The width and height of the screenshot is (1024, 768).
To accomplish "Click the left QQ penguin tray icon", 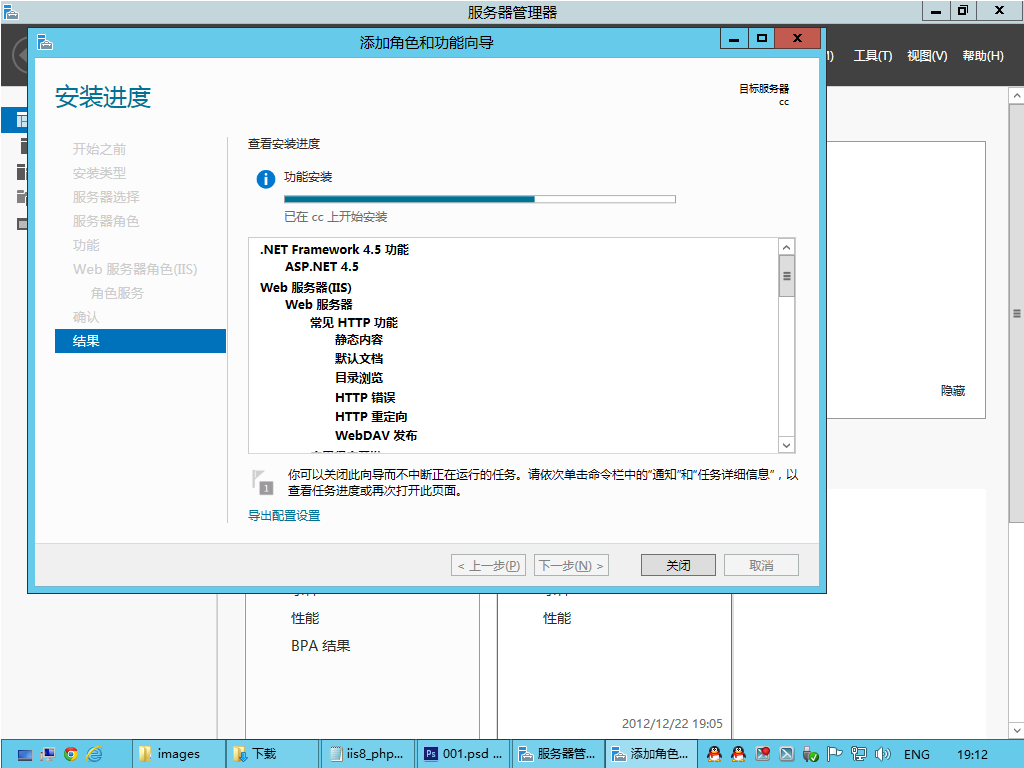I will 714,754.
